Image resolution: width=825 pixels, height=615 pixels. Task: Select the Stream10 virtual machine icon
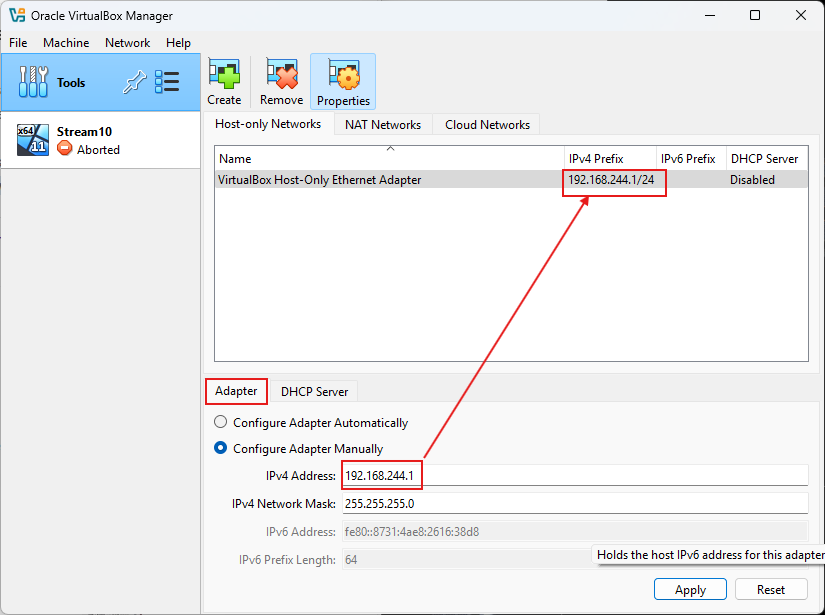coord(33,141)
